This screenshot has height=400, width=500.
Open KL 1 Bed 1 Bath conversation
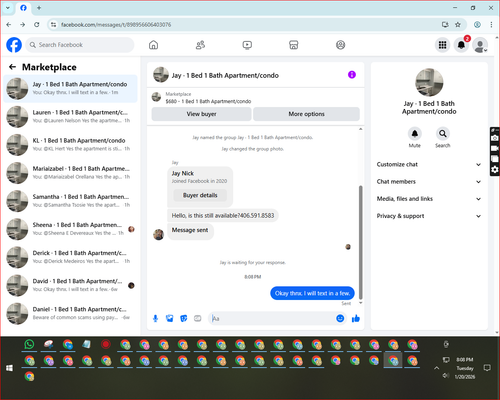70,145
